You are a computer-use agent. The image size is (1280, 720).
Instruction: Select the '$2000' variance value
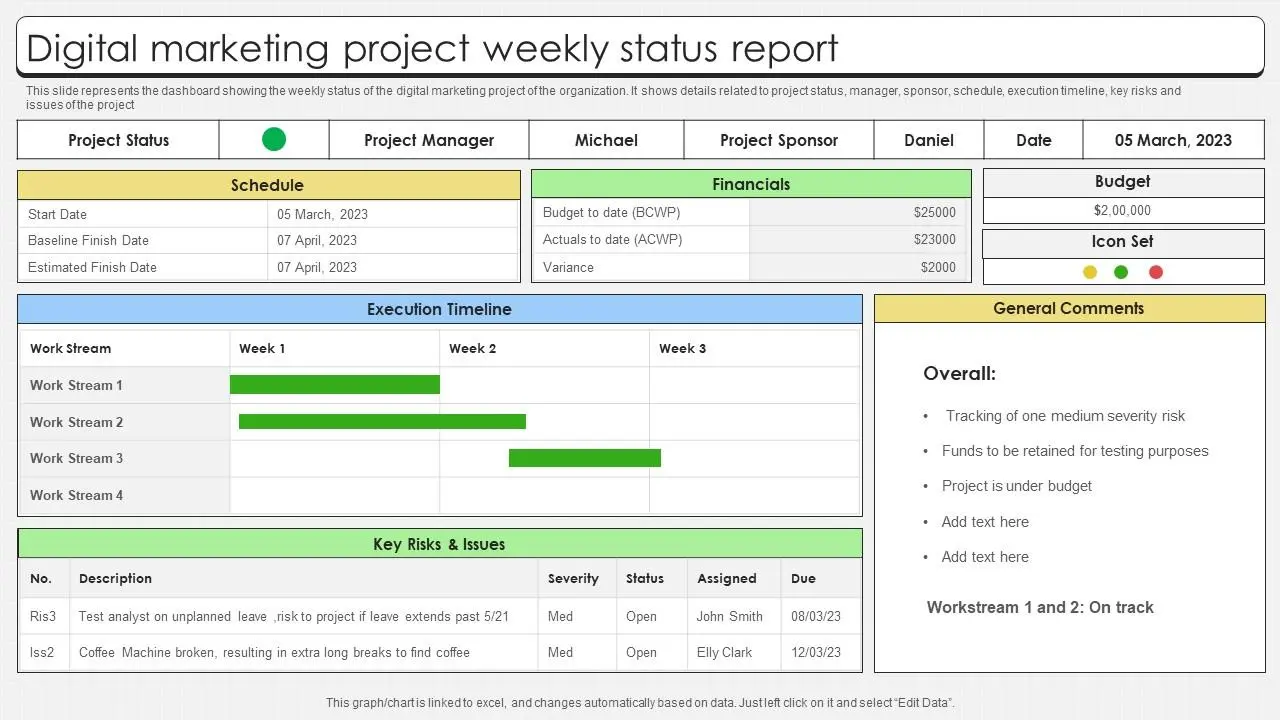pos(938,267)
